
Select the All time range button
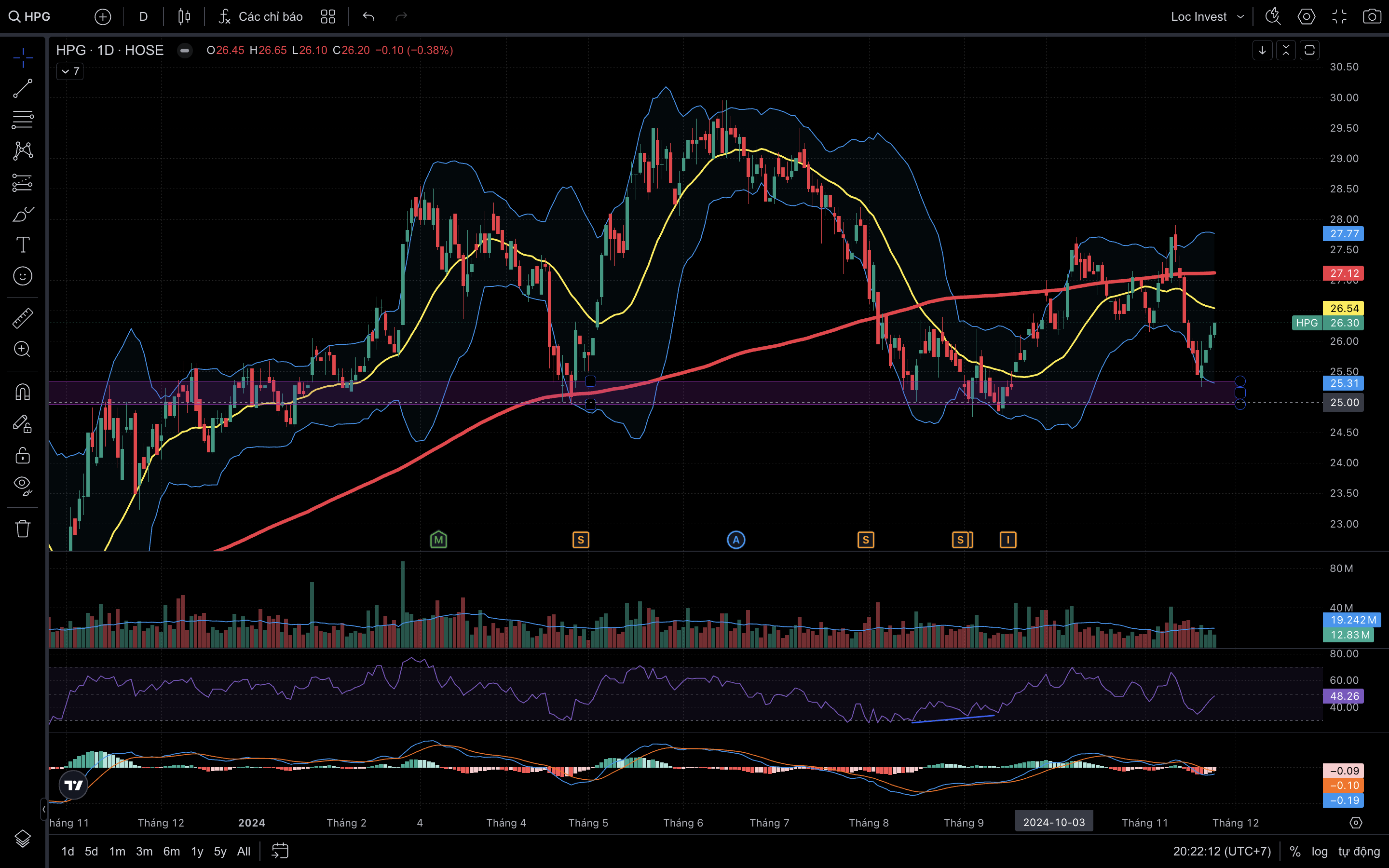point(244,851)
